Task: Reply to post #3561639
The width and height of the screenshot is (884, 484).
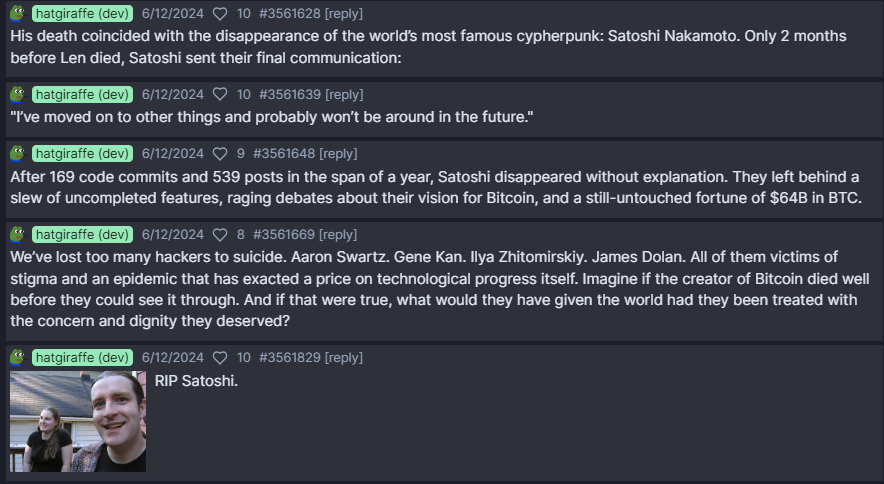Action: [344, 94]
